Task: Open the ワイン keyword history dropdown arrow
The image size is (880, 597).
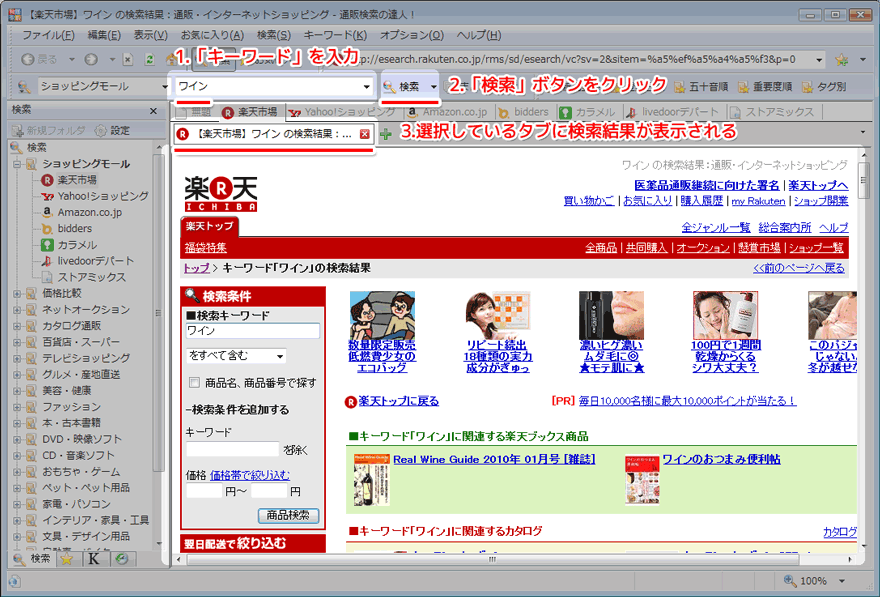Action: (366, 87)
